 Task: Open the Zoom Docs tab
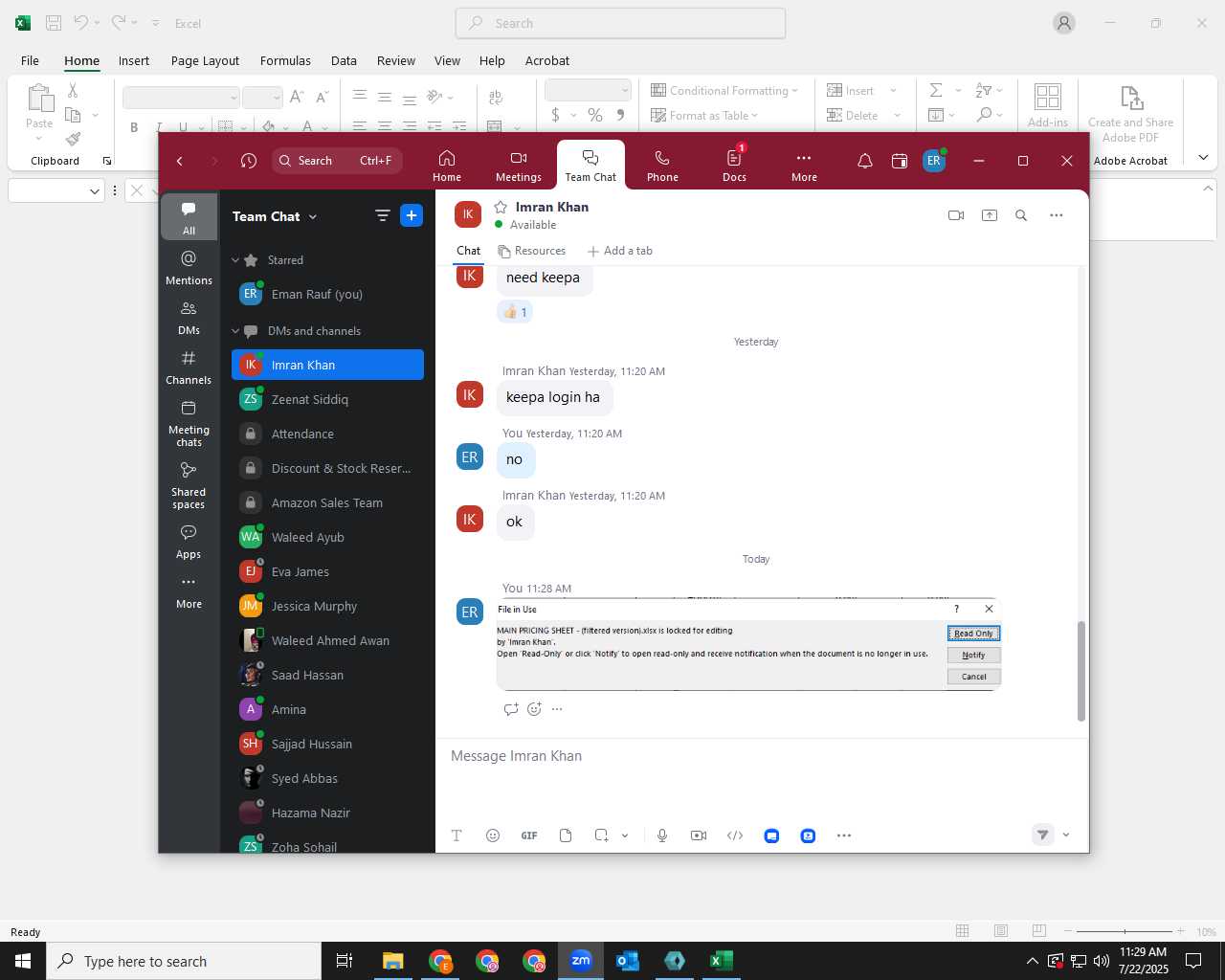tap(734, 165)
